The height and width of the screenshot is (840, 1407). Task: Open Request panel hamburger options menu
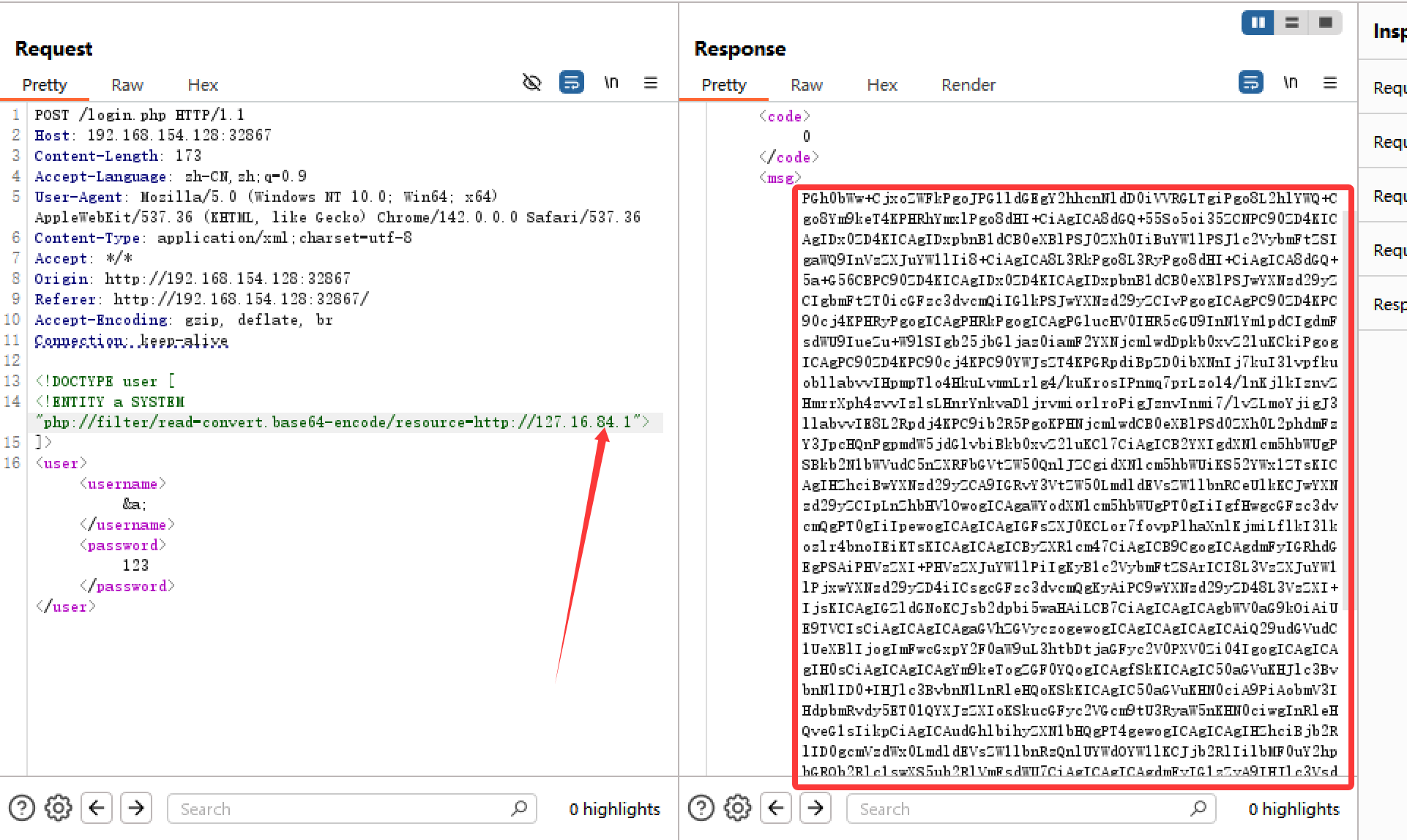click(x=651, y=83)
